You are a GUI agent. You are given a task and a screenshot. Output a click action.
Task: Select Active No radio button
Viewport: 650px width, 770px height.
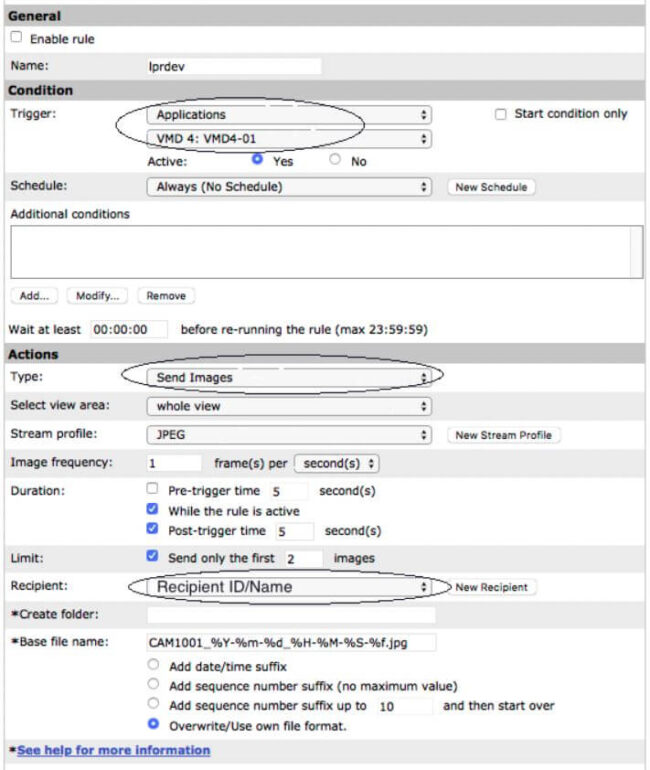coord(335,159)
